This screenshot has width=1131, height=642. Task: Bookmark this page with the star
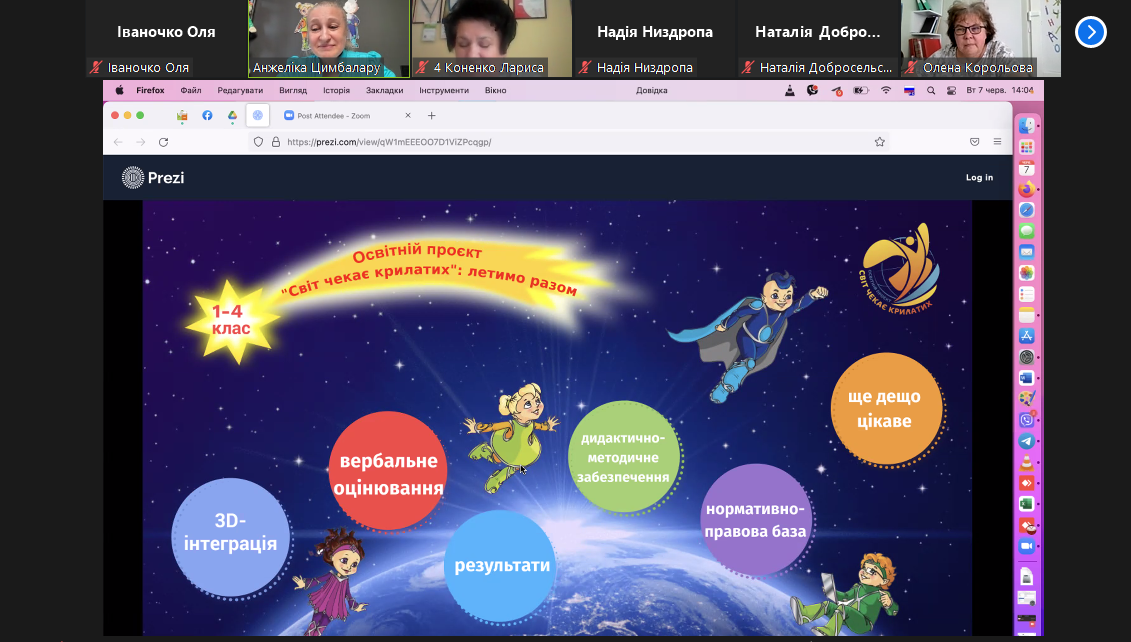(x=879, y=142)
